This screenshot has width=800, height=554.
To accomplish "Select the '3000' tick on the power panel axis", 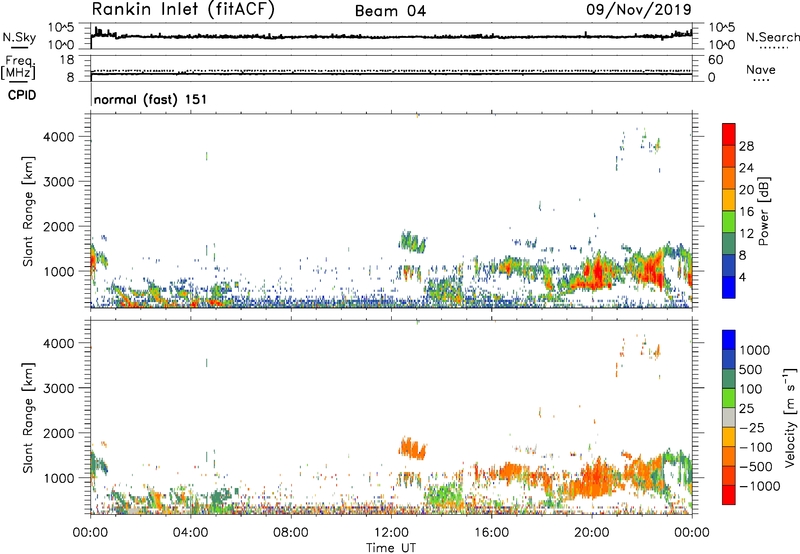I will [59, 182].
